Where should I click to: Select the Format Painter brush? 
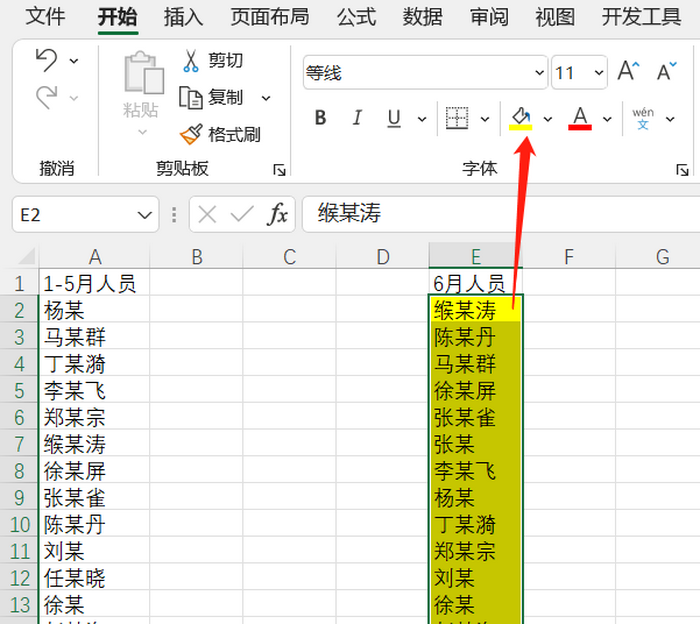pos(190,133)
